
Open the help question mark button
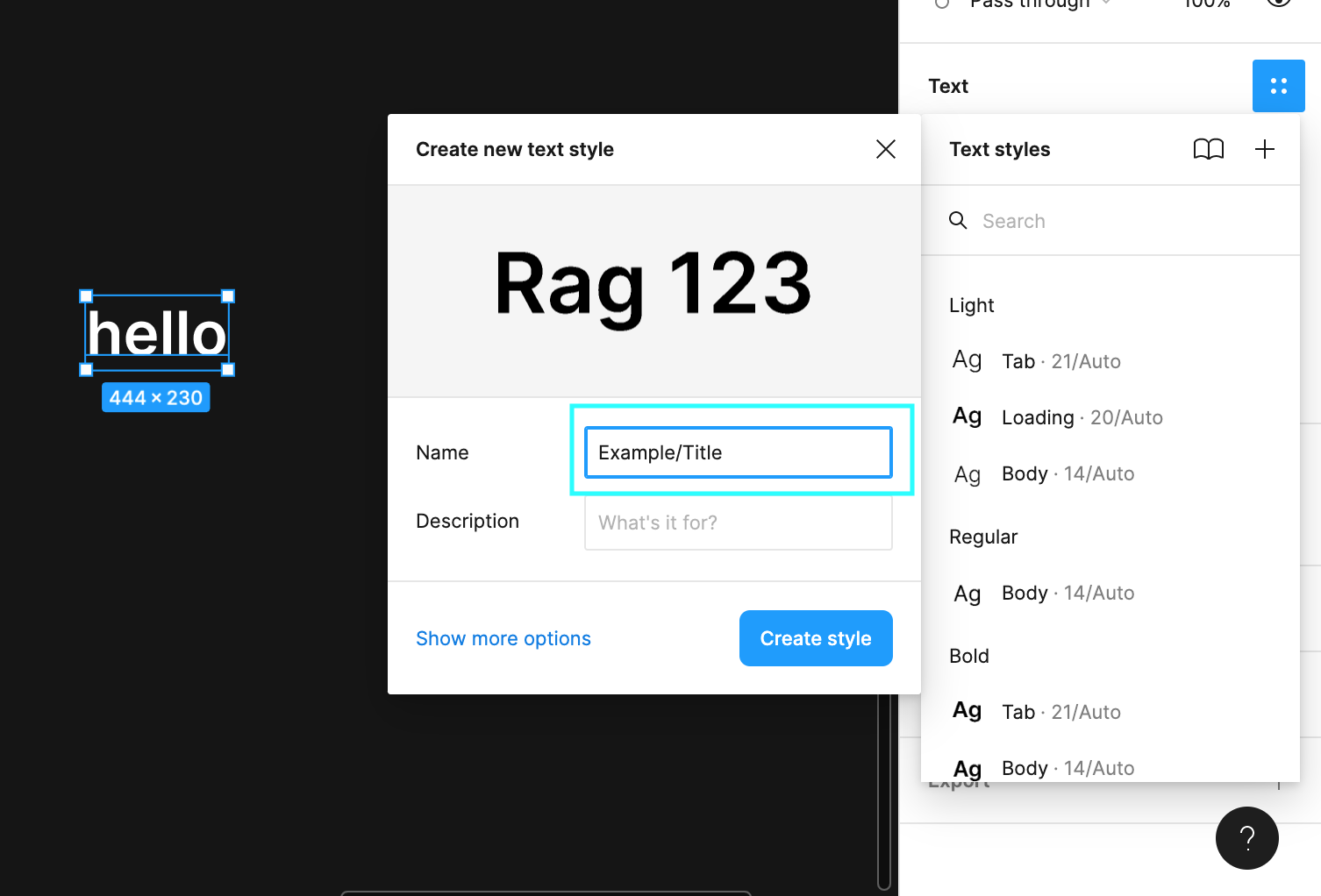1246,838
